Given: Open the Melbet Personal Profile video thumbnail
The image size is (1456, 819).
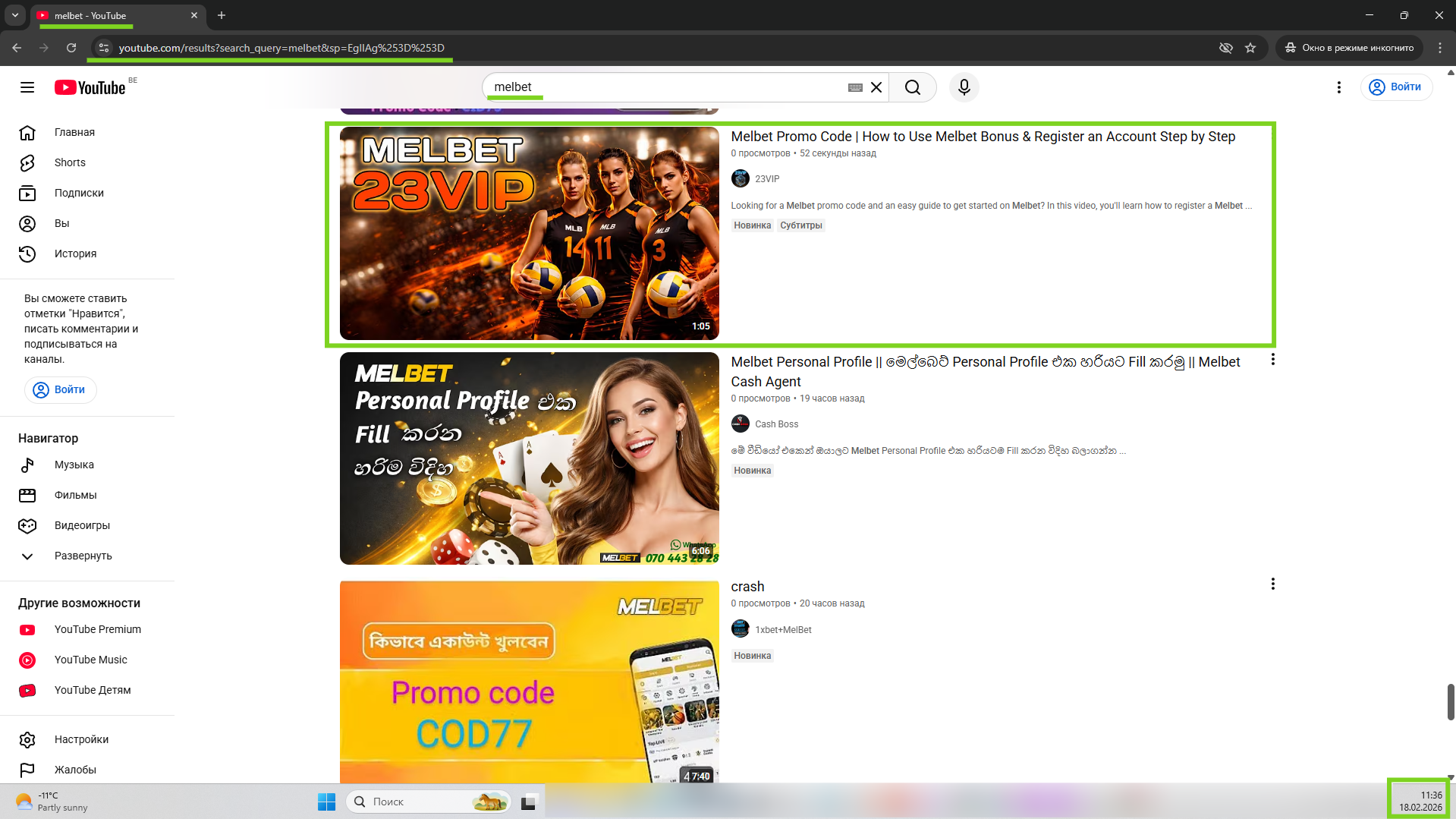Looking at the screenshot, I should (529, 458).
